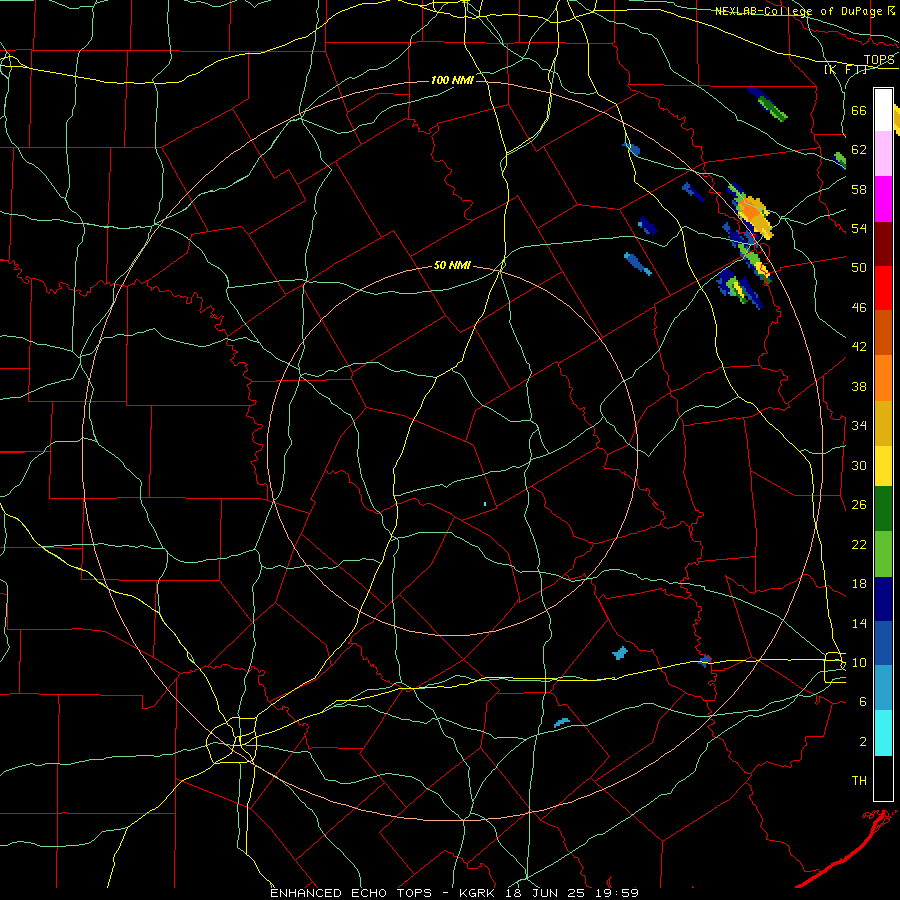Click the large orange storm cell echo

pos(754,215)
